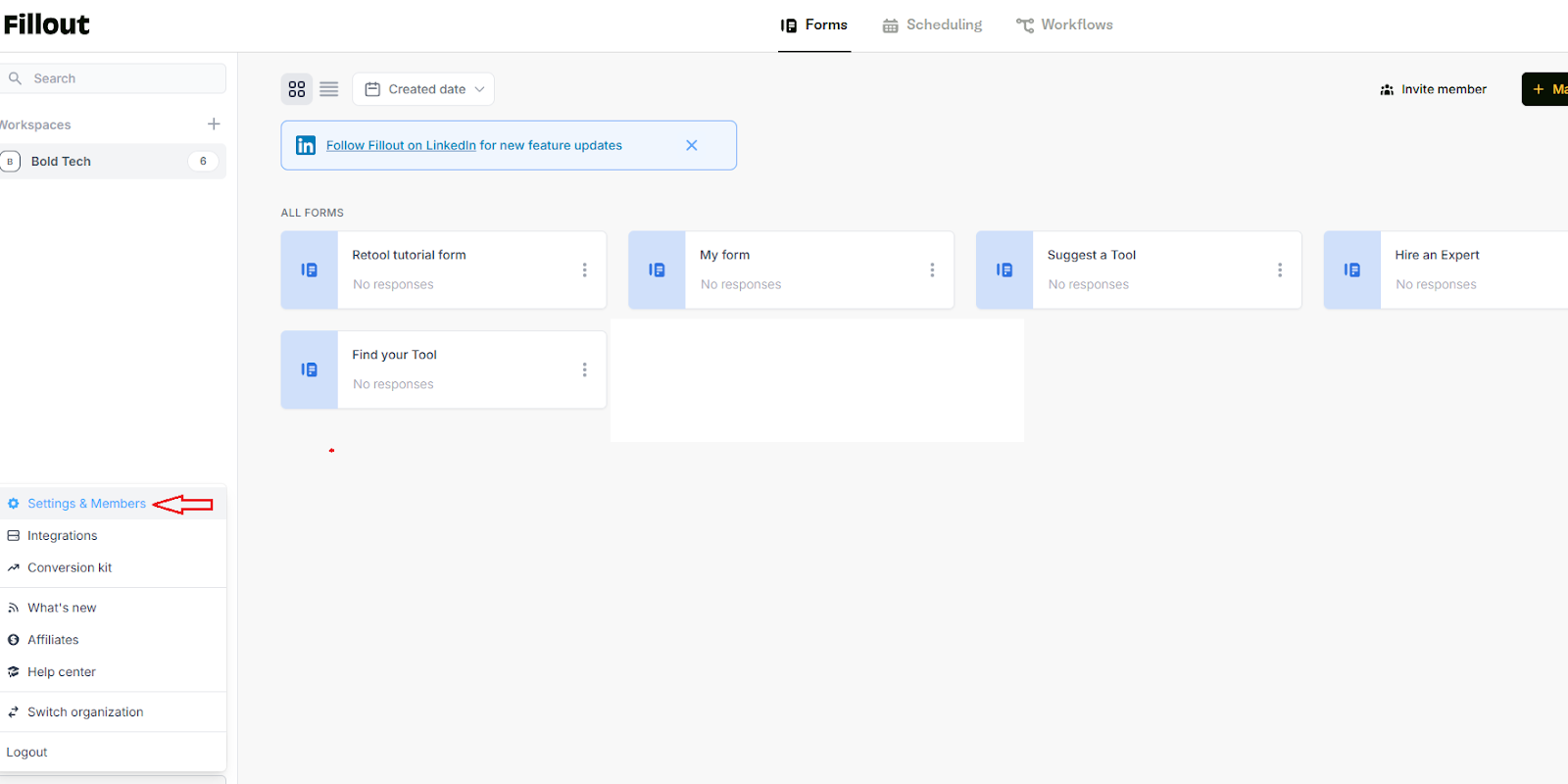Image resolution: width=1568 pixels, height=784 pixels.
Task: Click the search magnifier icon
Action: 15,78
